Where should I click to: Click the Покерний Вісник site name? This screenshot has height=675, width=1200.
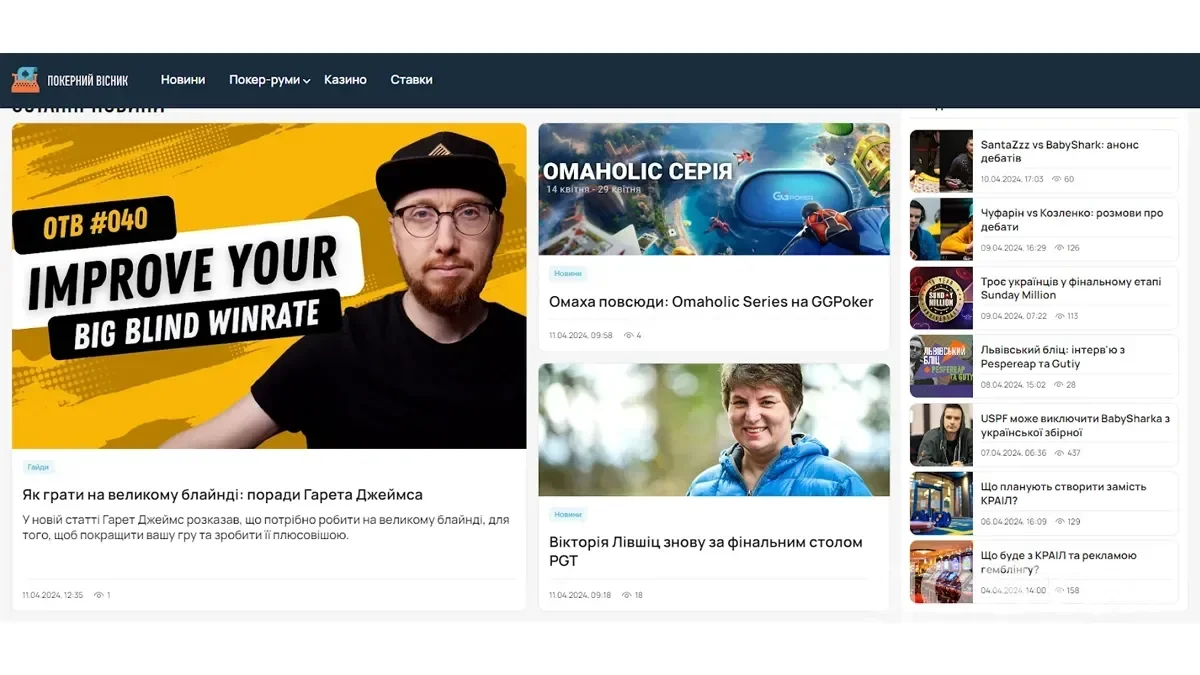pyautogui.click(x=88, y=80)
